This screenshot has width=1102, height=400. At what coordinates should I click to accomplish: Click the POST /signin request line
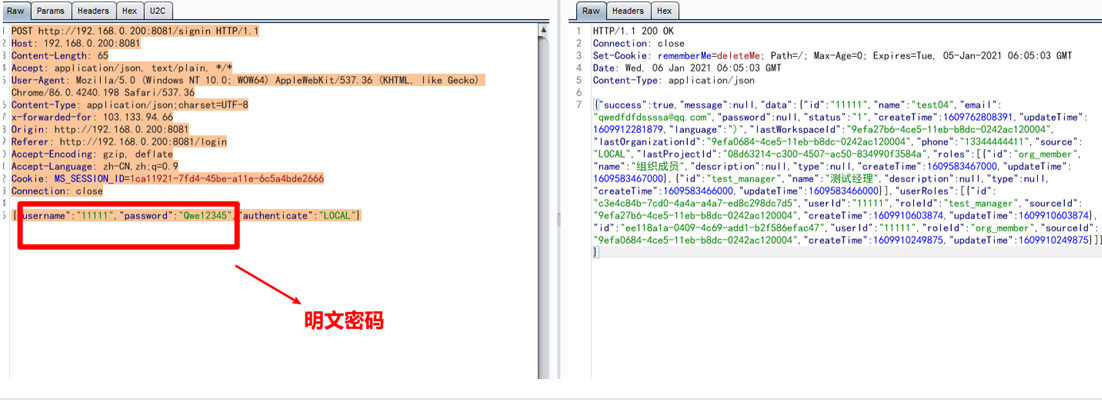[135, 32]
